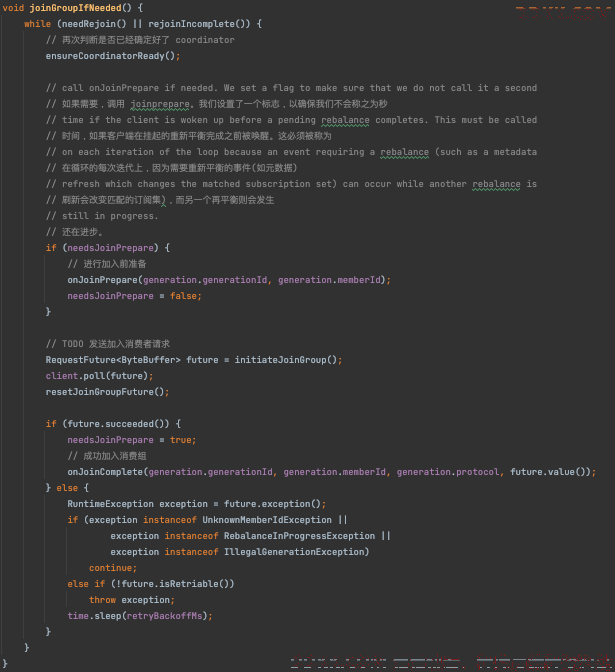Click the resetJoinGroupFuture() call
615x672 pixels.
tap(107, 392)
